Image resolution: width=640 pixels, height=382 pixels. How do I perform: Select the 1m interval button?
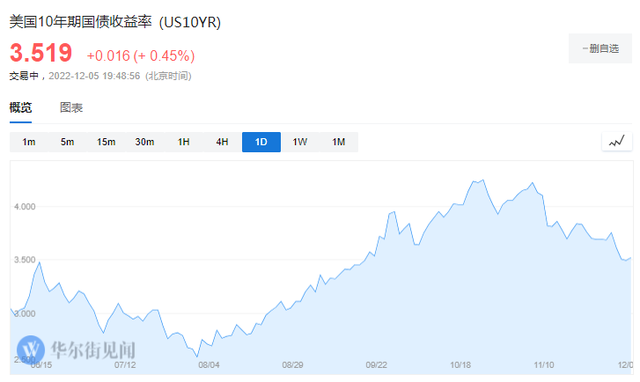point(29,142)
